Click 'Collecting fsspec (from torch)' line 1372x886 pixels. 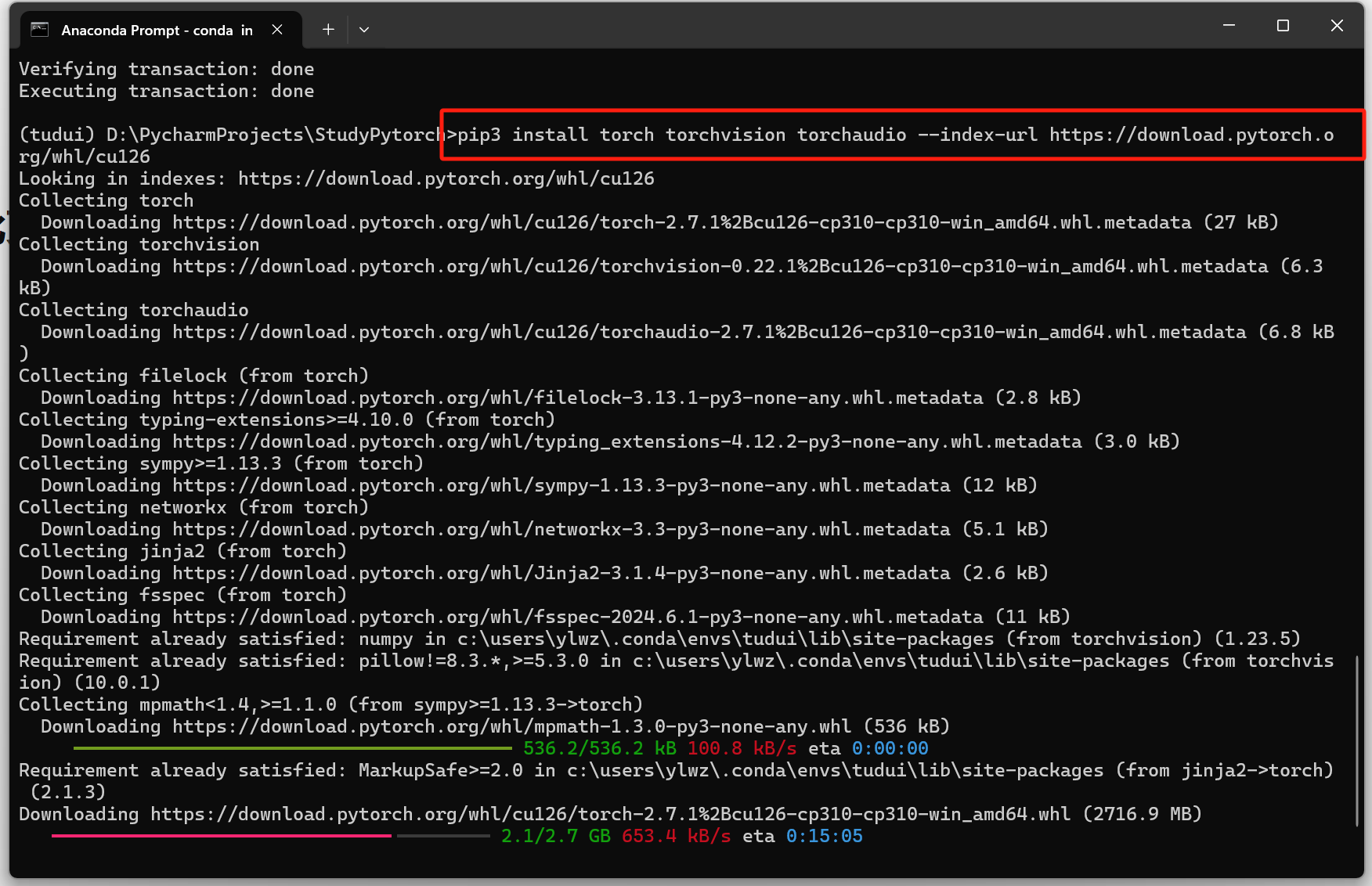(x=182, y=595)
